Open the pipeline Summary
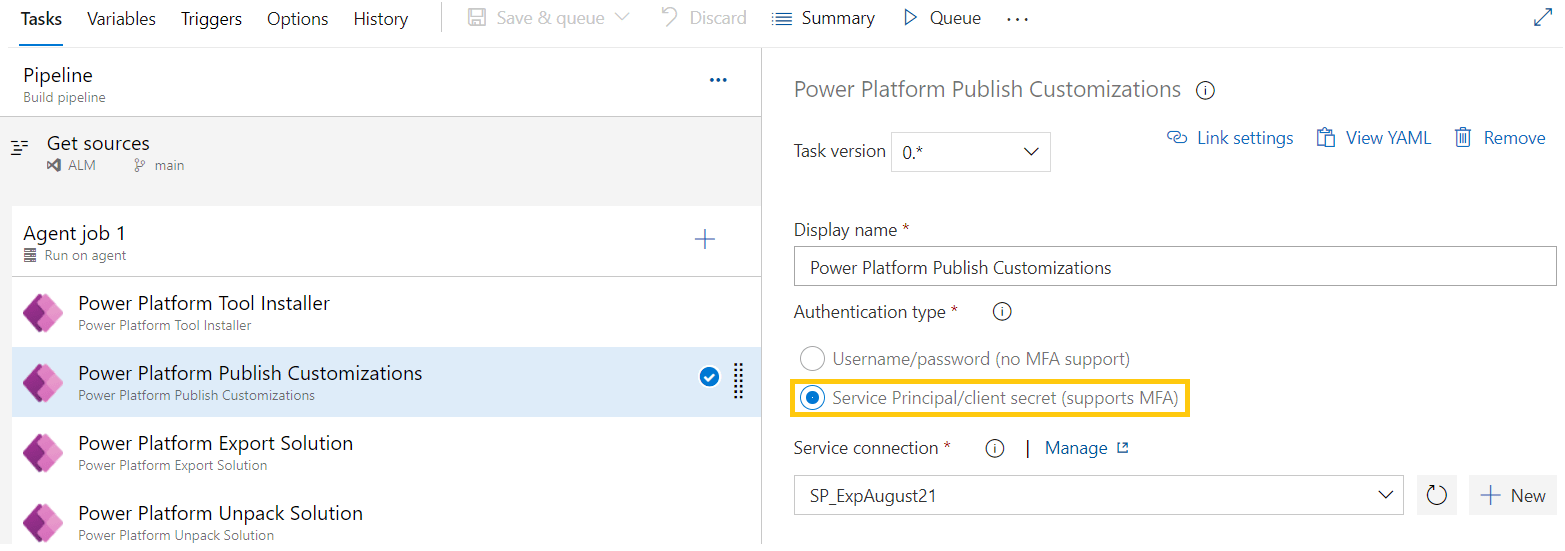 (x=824, y=18)
